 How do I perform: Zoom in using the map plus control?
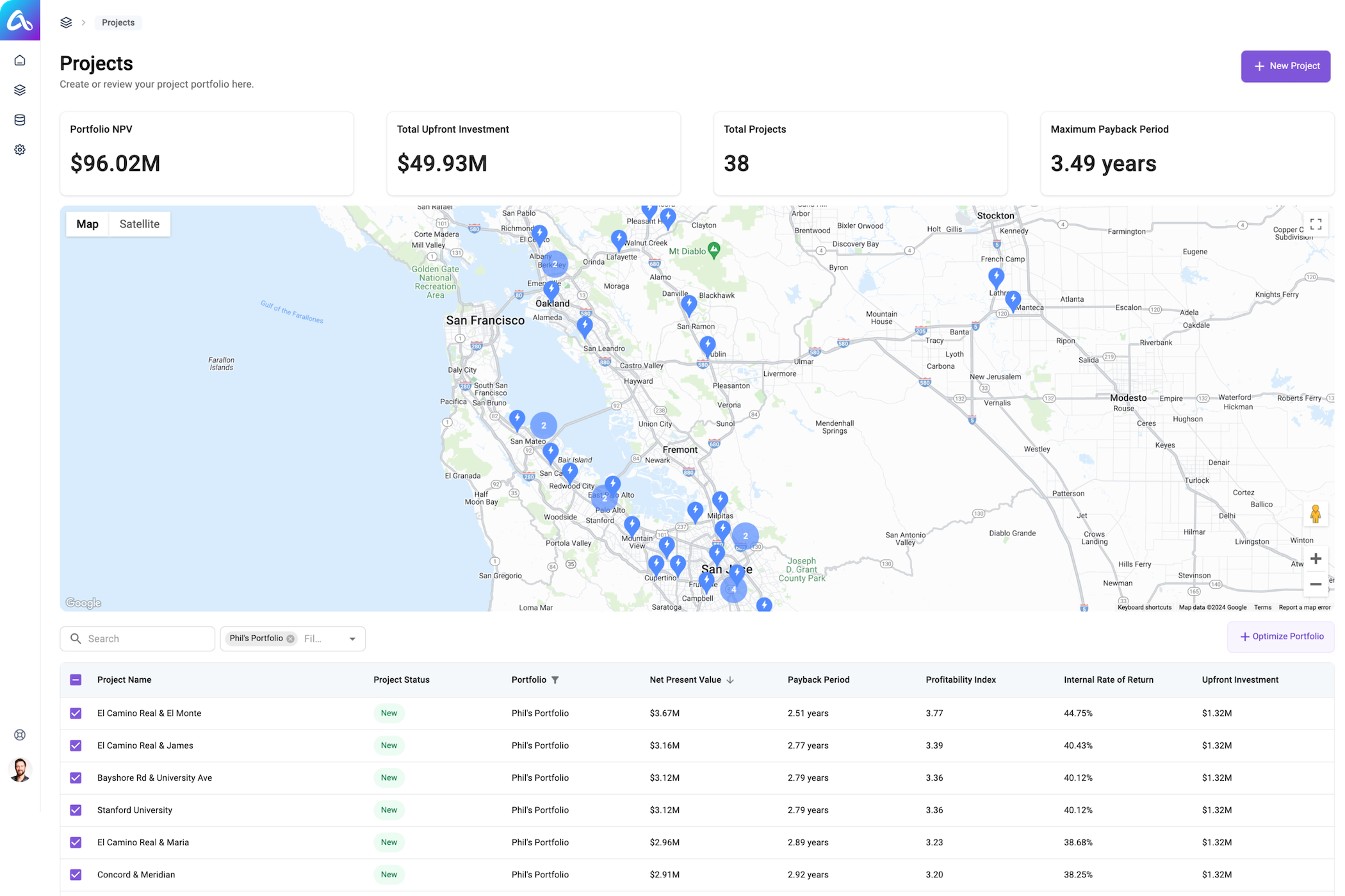pyautogui.click(x=1316, y=558)
